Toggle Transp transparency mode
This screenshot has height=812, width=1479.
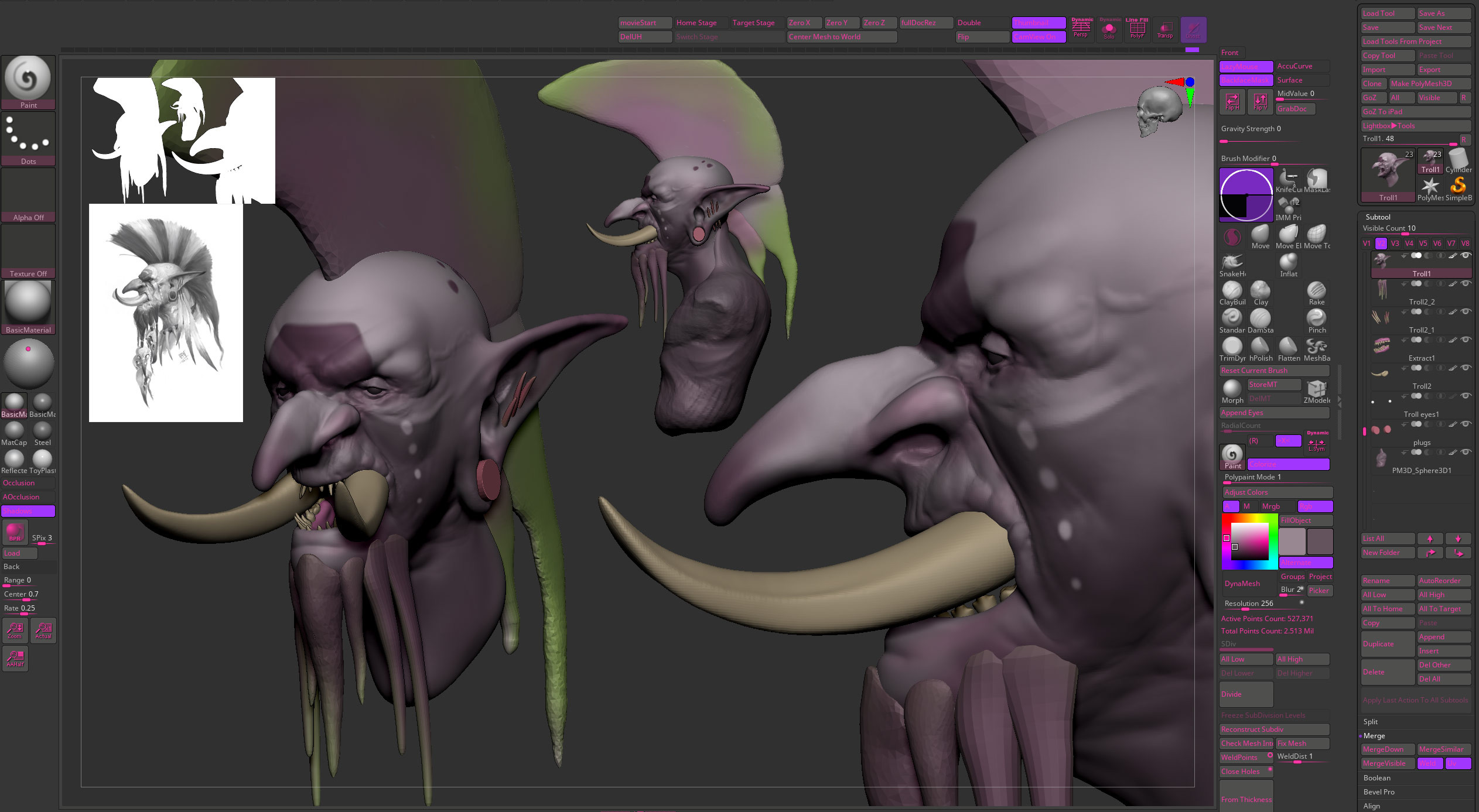coord(1164,29)
